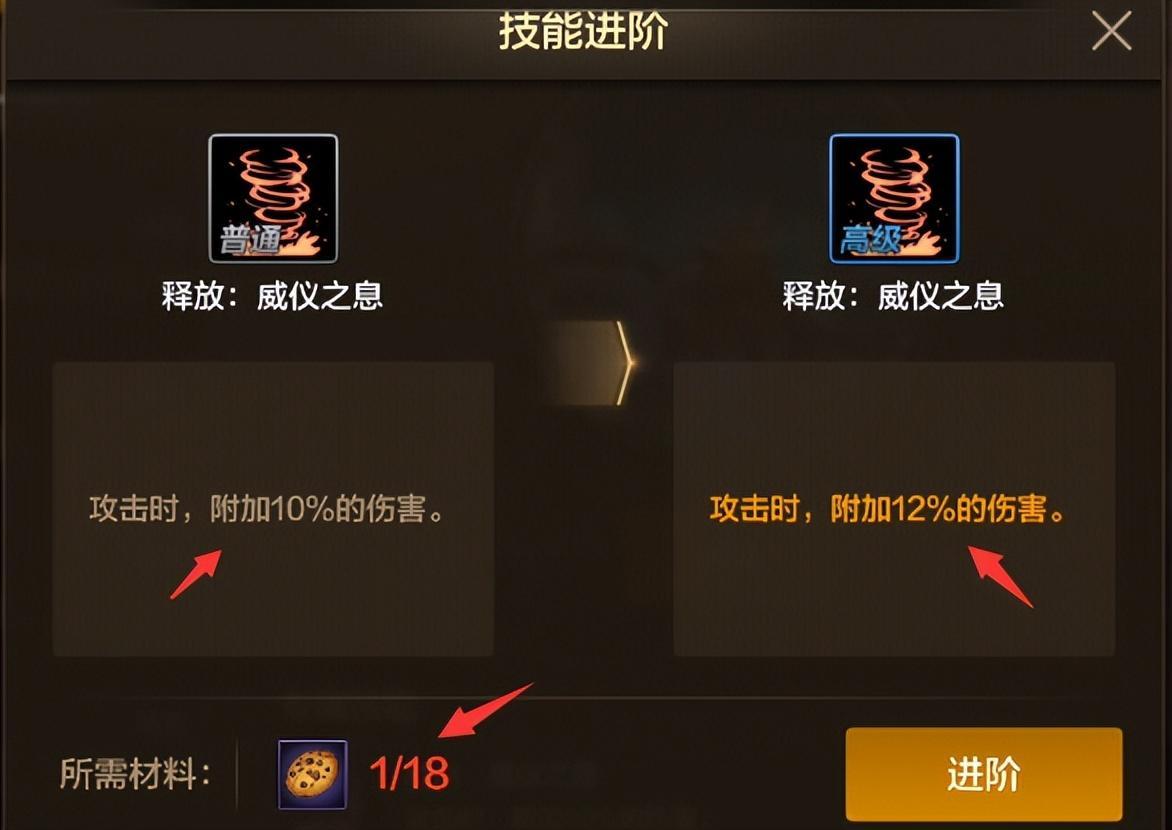Click the red arrow pointing at 10% text
1172x830 pixels.
tap(196, 574)
